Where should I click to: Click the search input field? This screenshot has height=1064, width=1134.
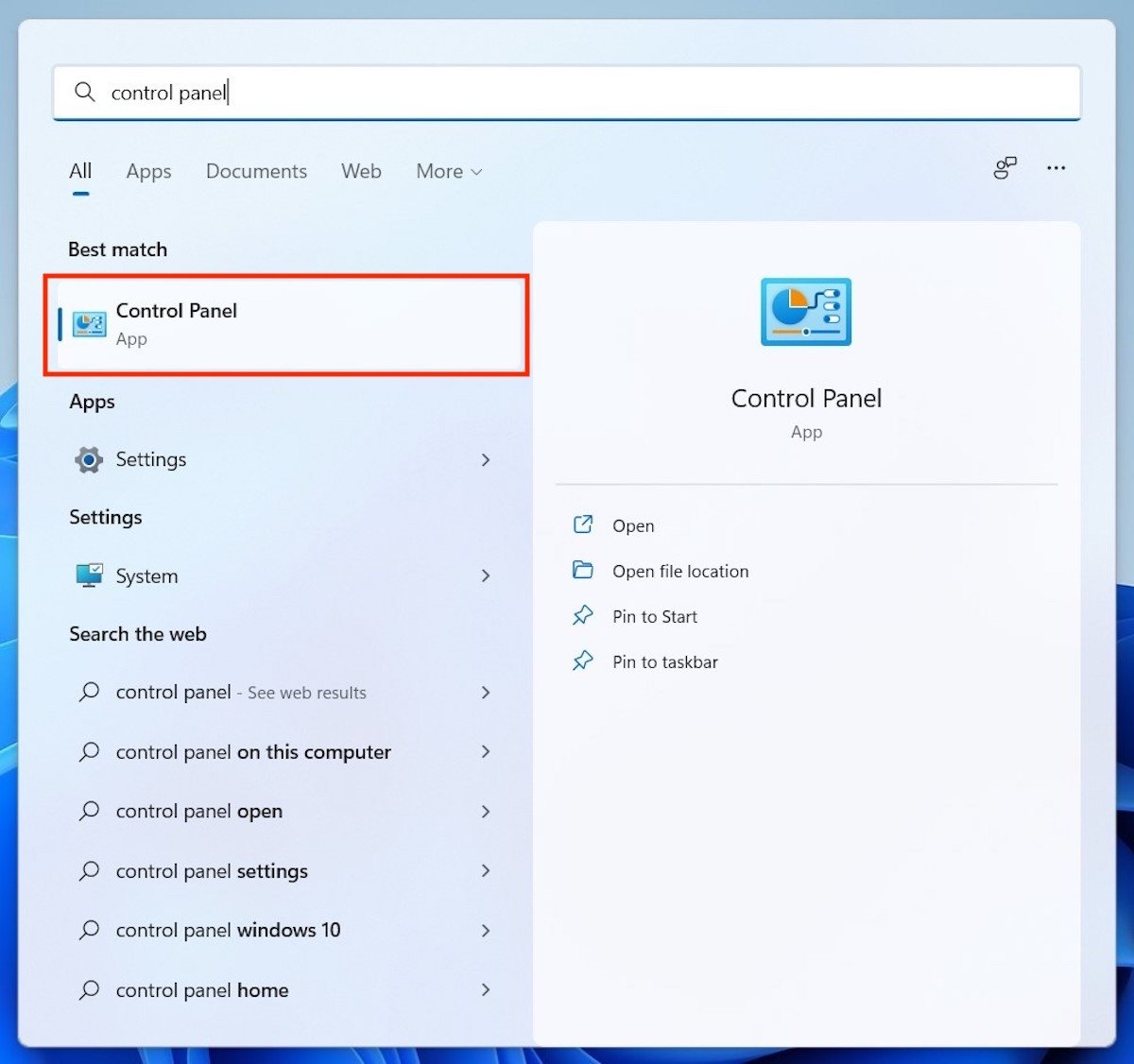567,93
